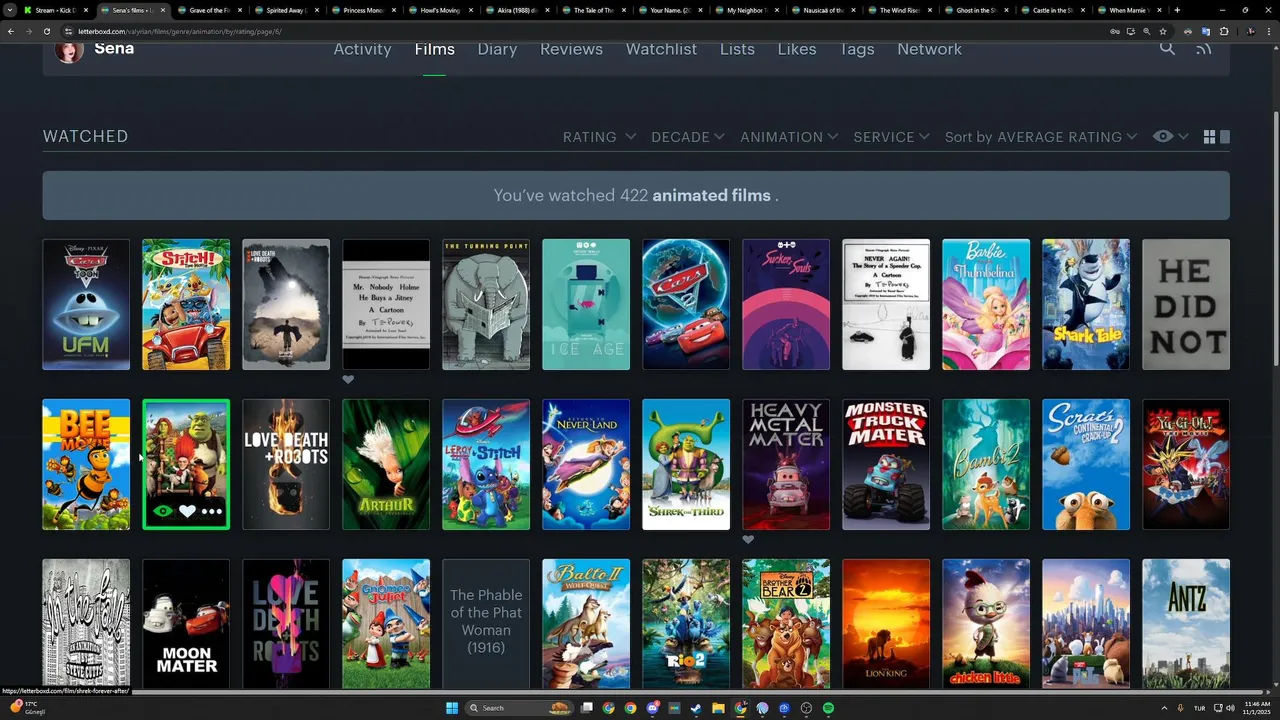Click the animated films link
The width and height of the screenshot is (1280, 720).
(711, 195)
